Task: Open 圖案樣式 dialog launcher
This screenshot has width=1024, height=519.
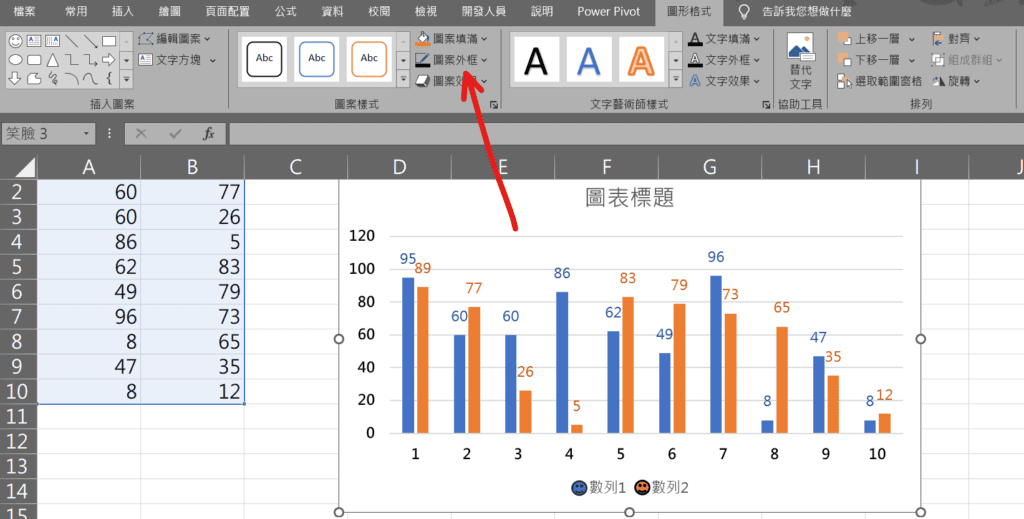Action: click(x=494, y=104)
